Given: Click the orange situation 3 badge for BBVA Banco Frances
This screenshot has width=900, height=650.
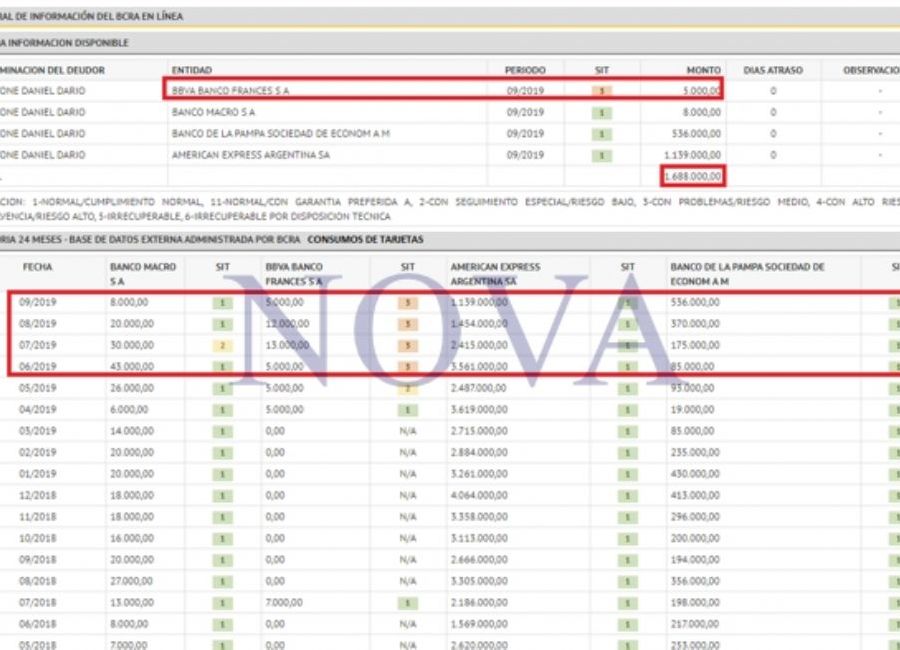Looking at the screenshot, I should point(601,91).
